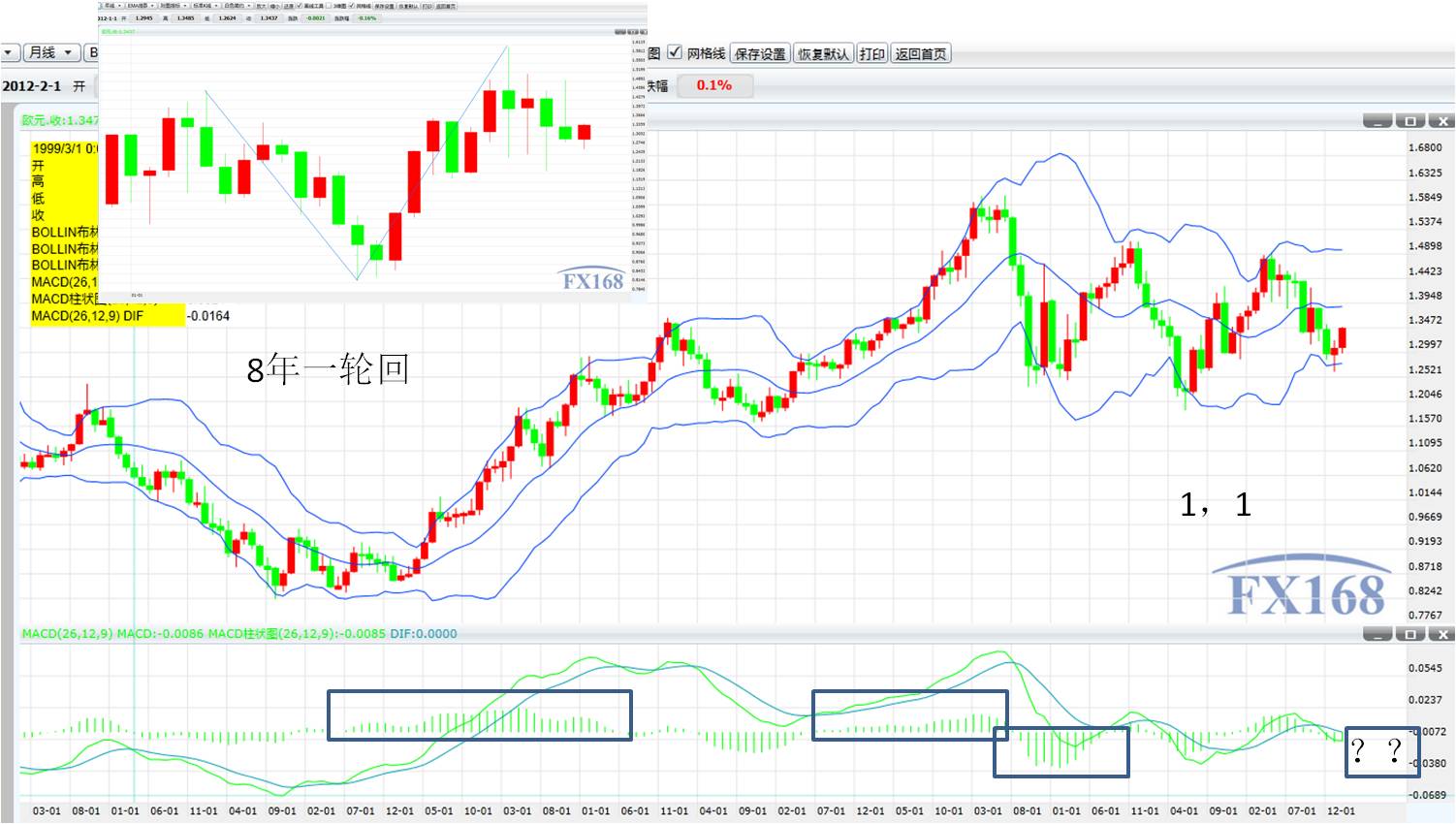Click 还原 reset button in the inset chart

(x=288, y=6)
